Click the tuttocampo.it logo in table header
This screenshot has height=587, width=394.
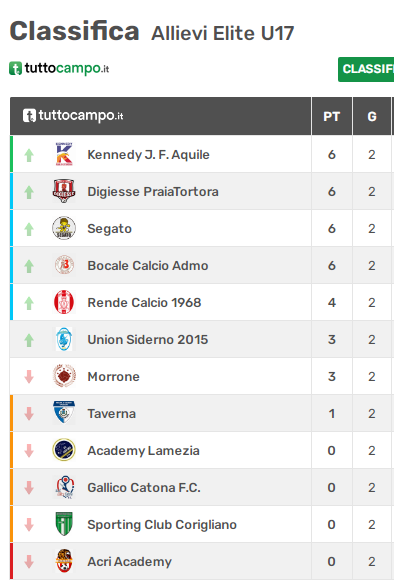[x=73, y=115]
